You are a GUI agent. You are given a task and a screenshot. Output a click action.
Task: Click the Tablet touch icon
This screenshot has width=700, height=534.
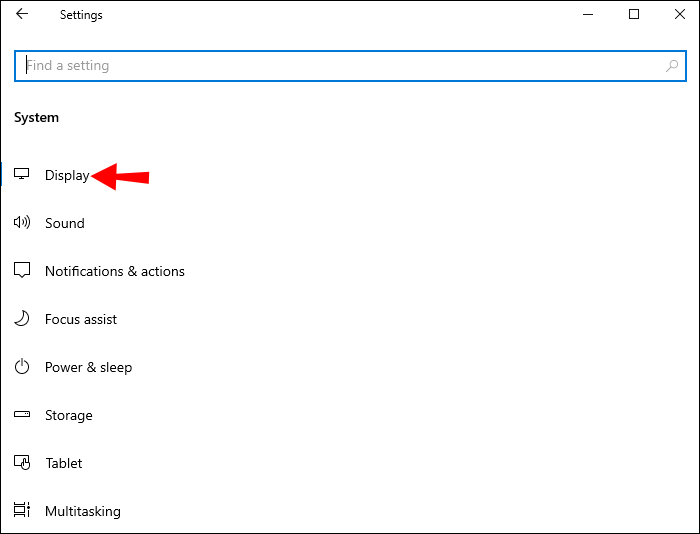(22, 463)
